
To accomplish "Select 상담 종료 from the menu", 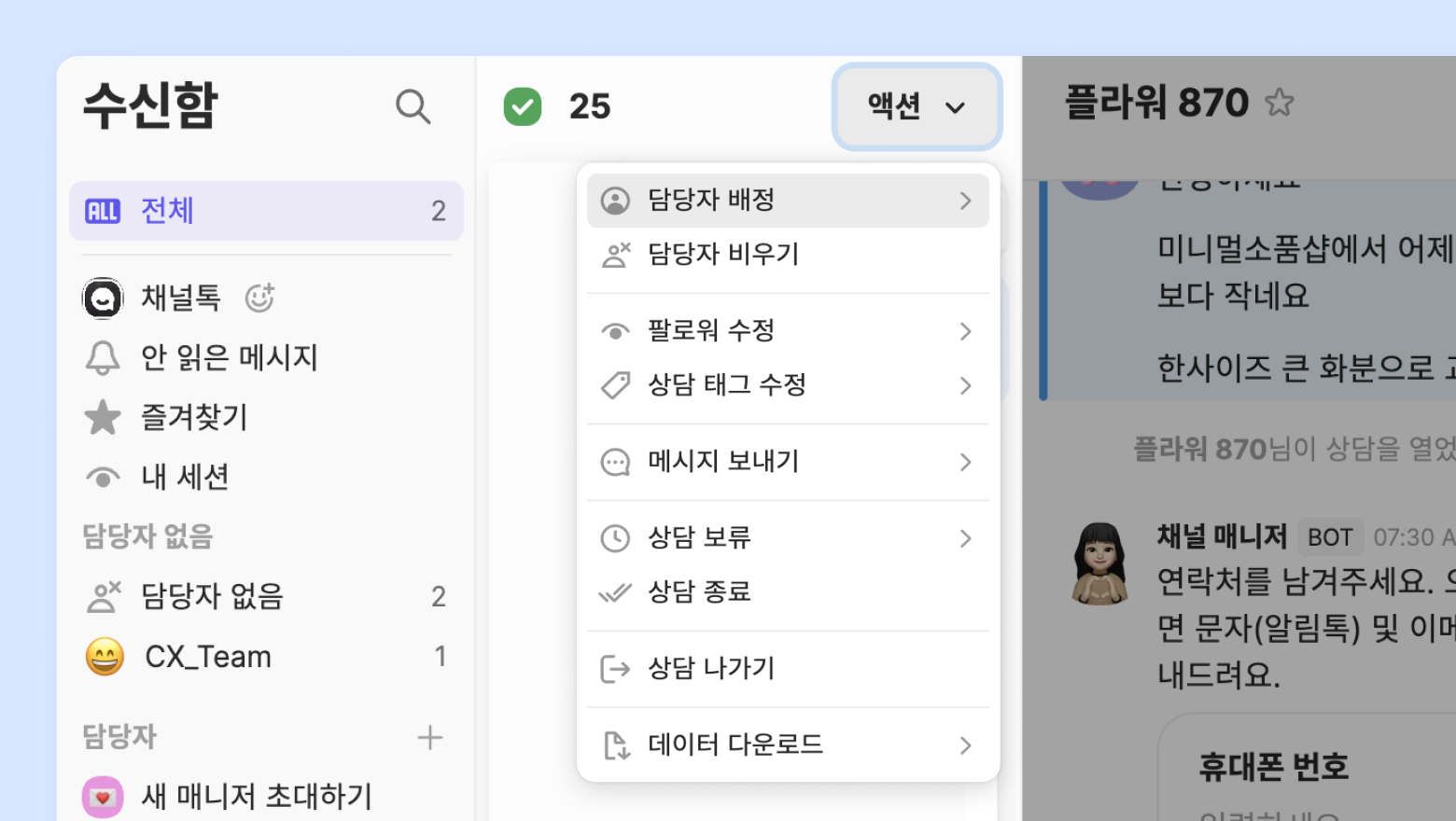I will click(699, 592).
